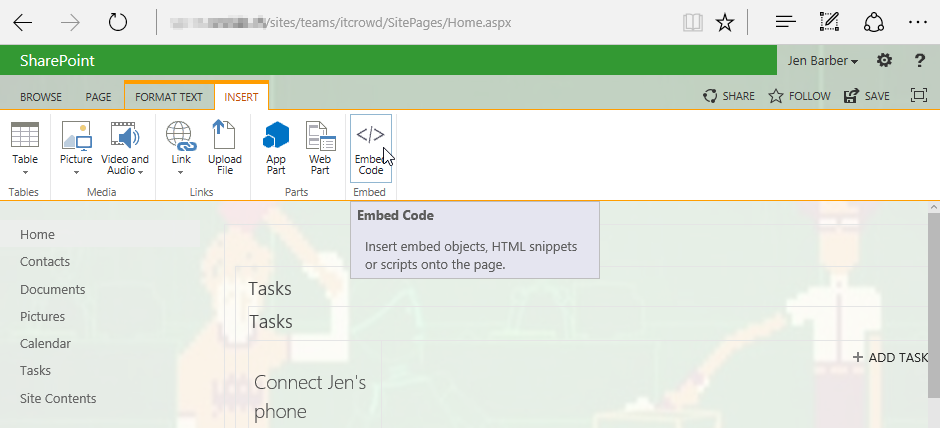This screenshot has height=428, width=940.
Task: Click the focus on content icon
Action: pyautogui.click(x=918, y=95)
